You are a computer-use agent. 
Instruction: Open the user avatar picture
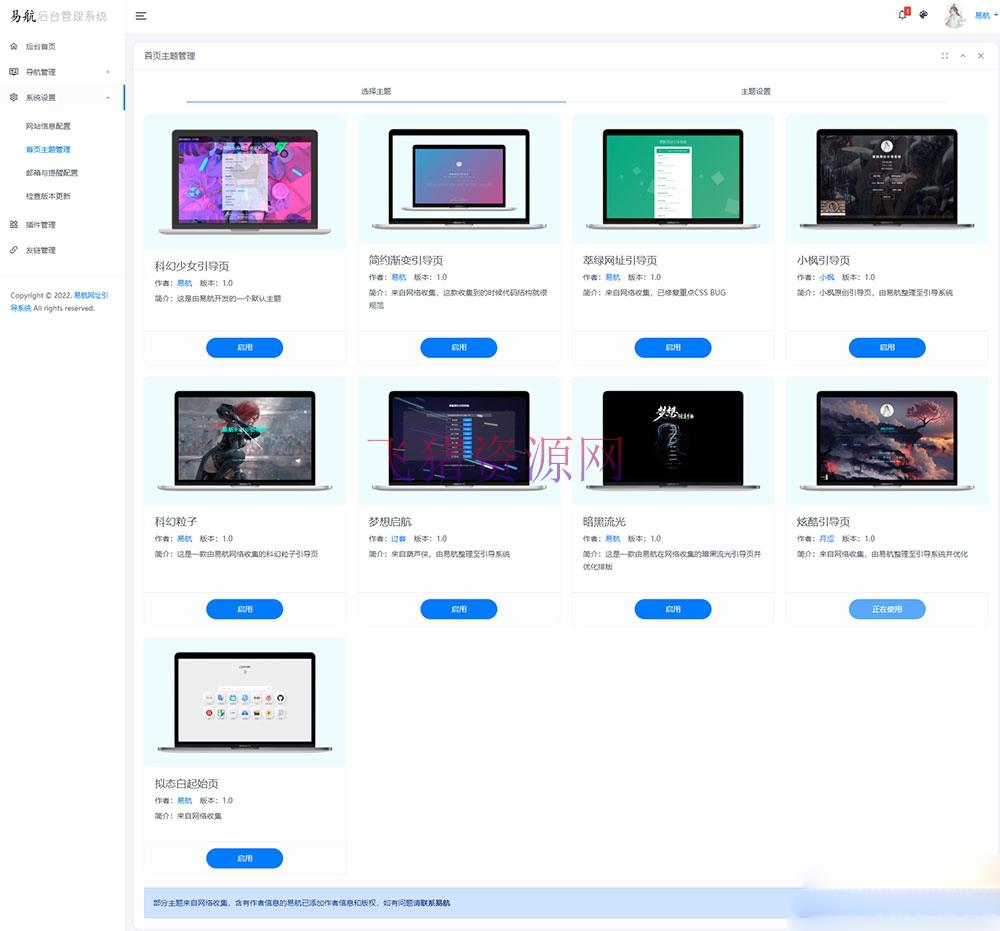click(955, 16)
